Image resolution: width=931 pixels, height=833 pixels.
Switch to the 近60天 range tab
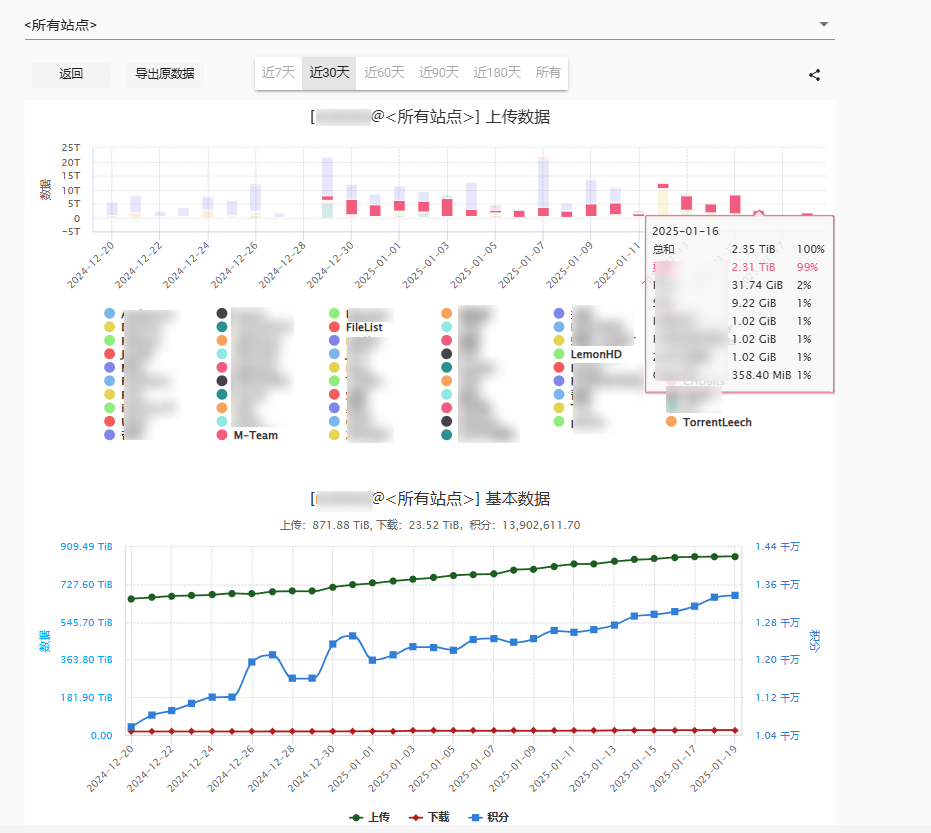coord(384,73)
